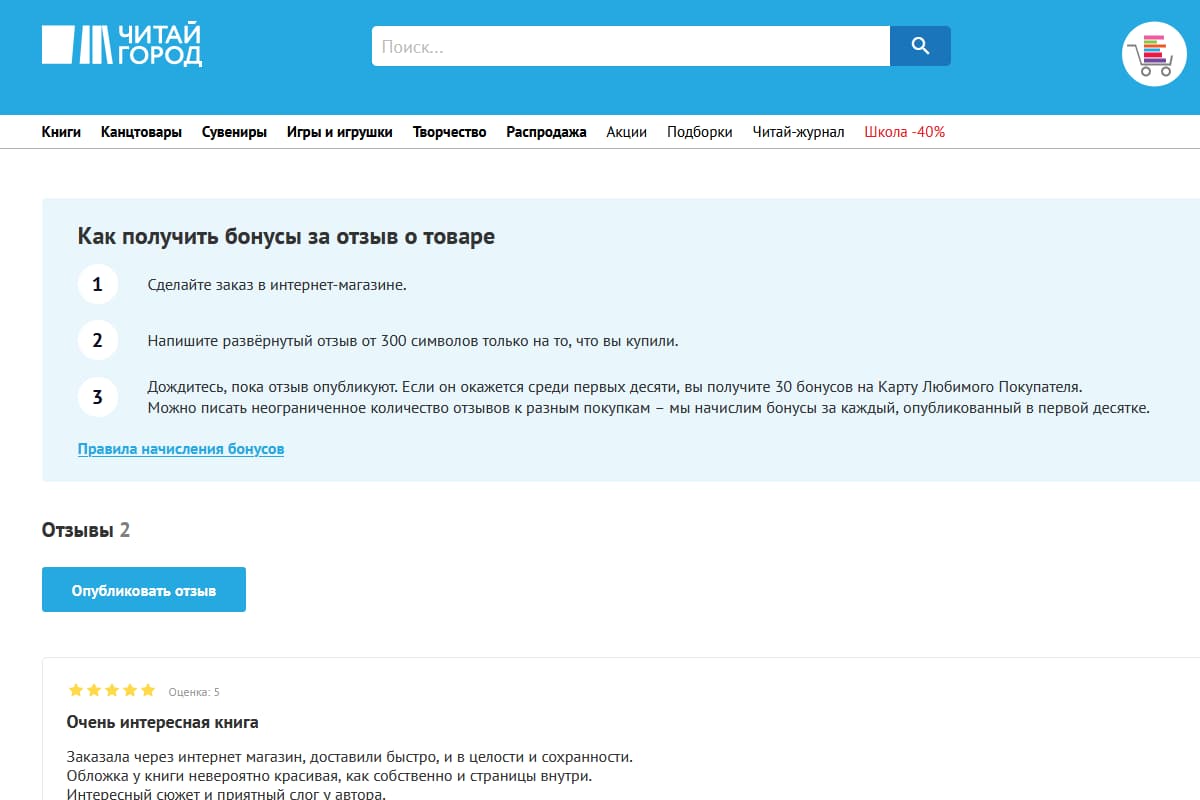The height and width of the screenshot is (800, 1200).
Task: Go to Сувениры category
Action: [234, 132]
